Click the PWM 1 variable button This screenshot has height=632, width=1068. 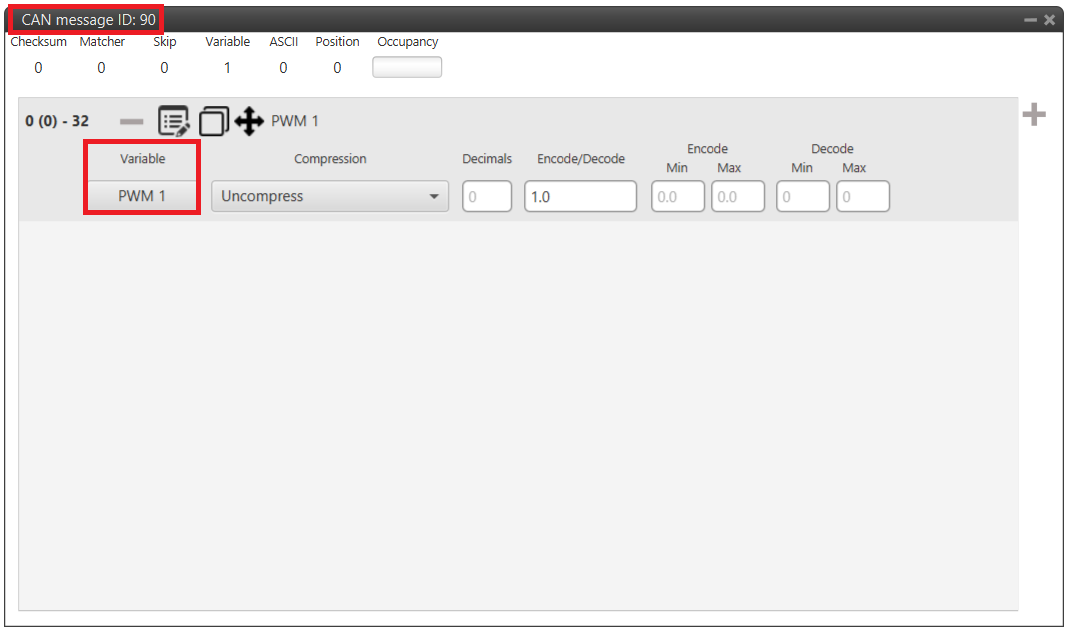tap(142, 196)
